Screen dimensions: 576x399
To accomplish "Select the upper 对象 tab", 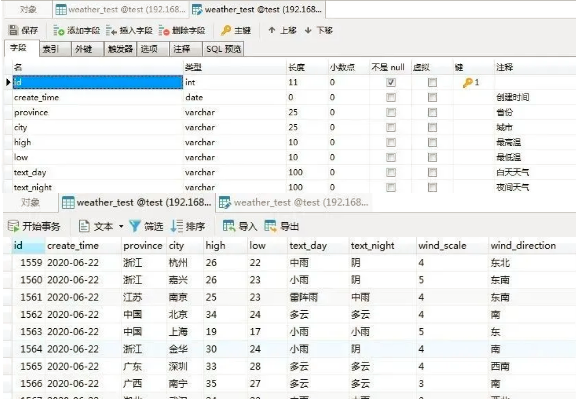I will click(x=28, y=10).
